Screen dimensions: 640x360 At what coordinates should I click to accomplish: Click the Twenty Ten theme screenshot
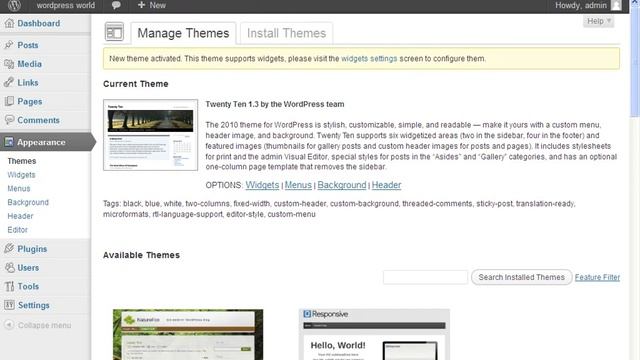(151, 135)
